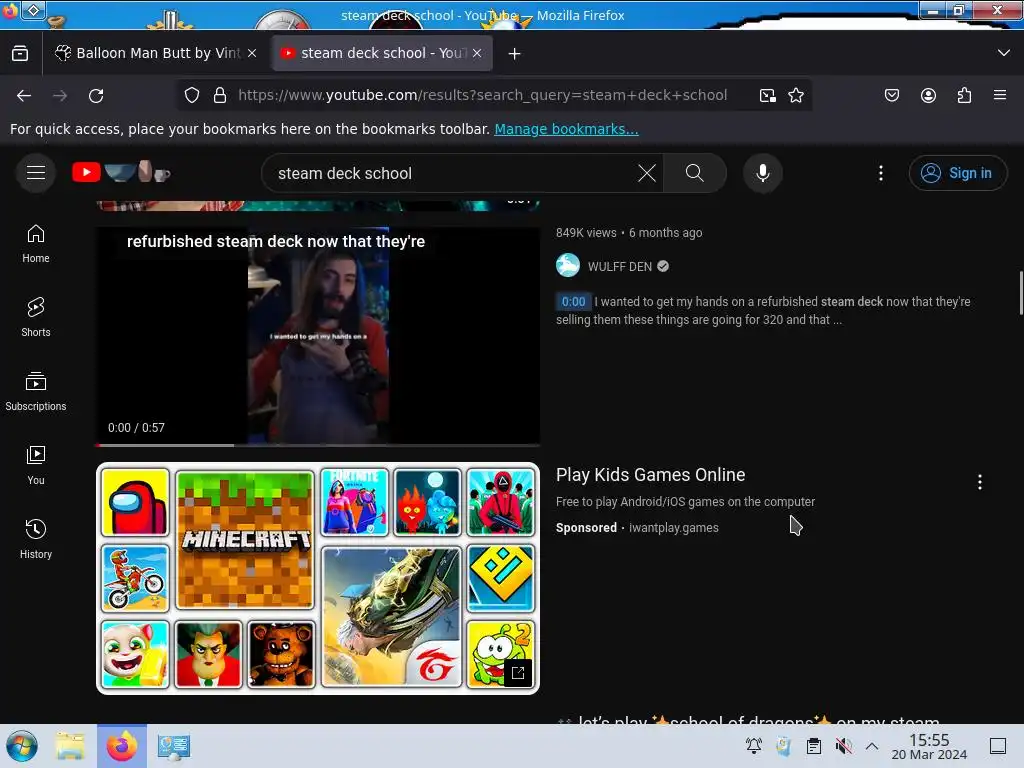Viewport: 1024px width, 768px height.
Task: Open Subscriptions in the sidebar
Action: click(x=36, y=391)
